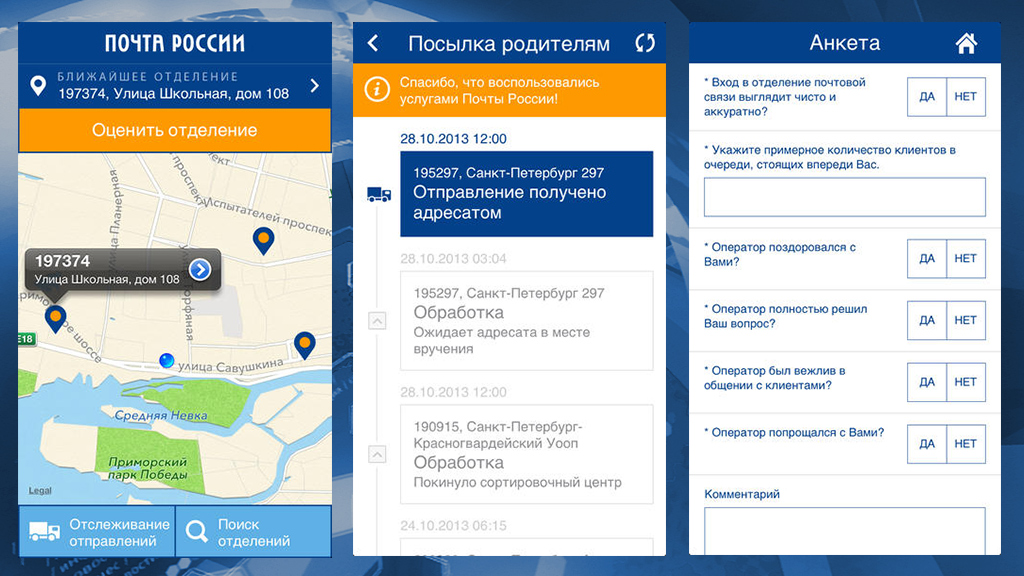The height and width of the screenshot is (576, 1024).
Task: Open the Legal link on the map
Action: 40,491
